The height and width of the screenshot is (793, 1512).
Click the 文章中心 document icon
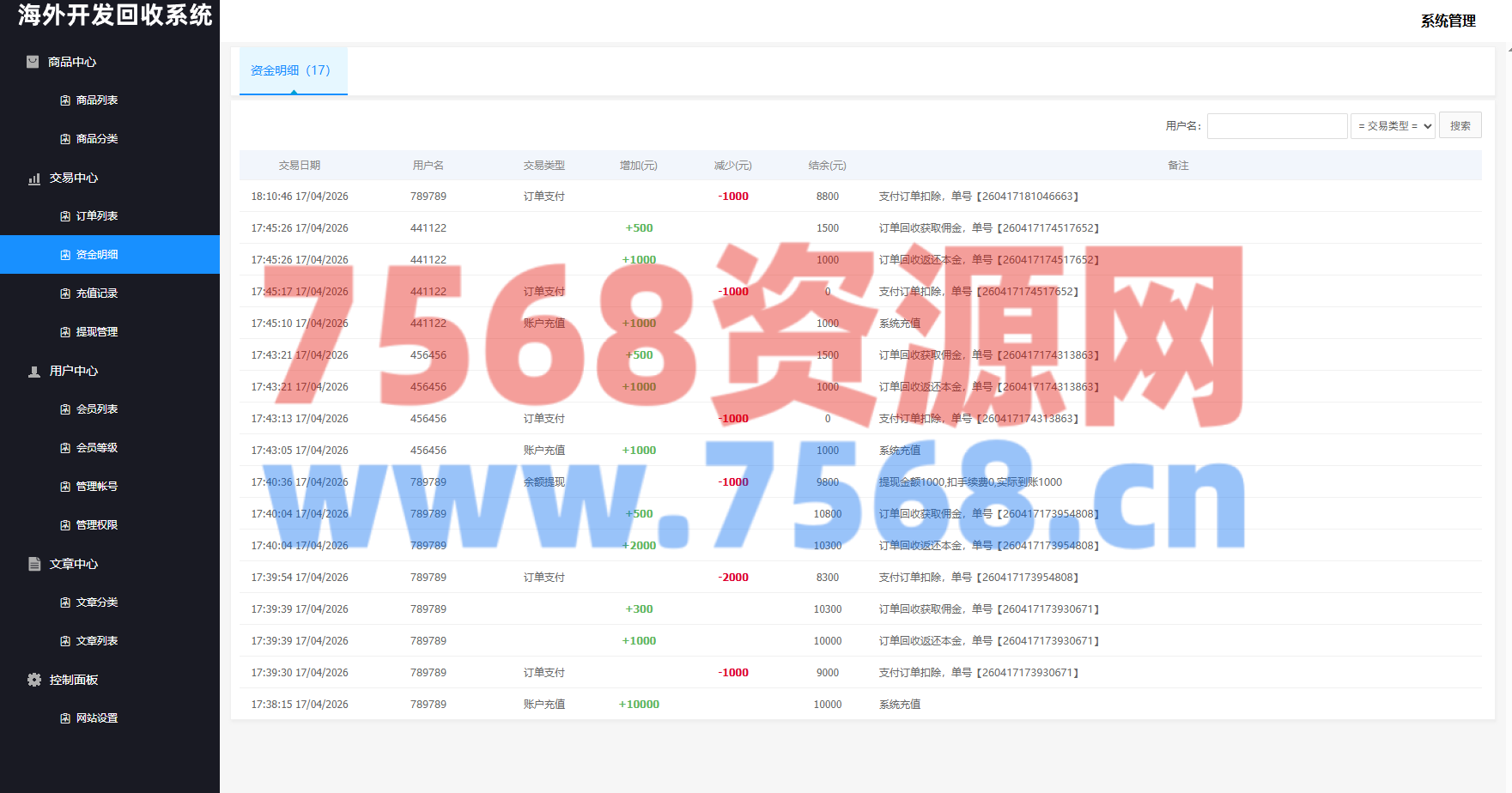(x=34, y=564)
